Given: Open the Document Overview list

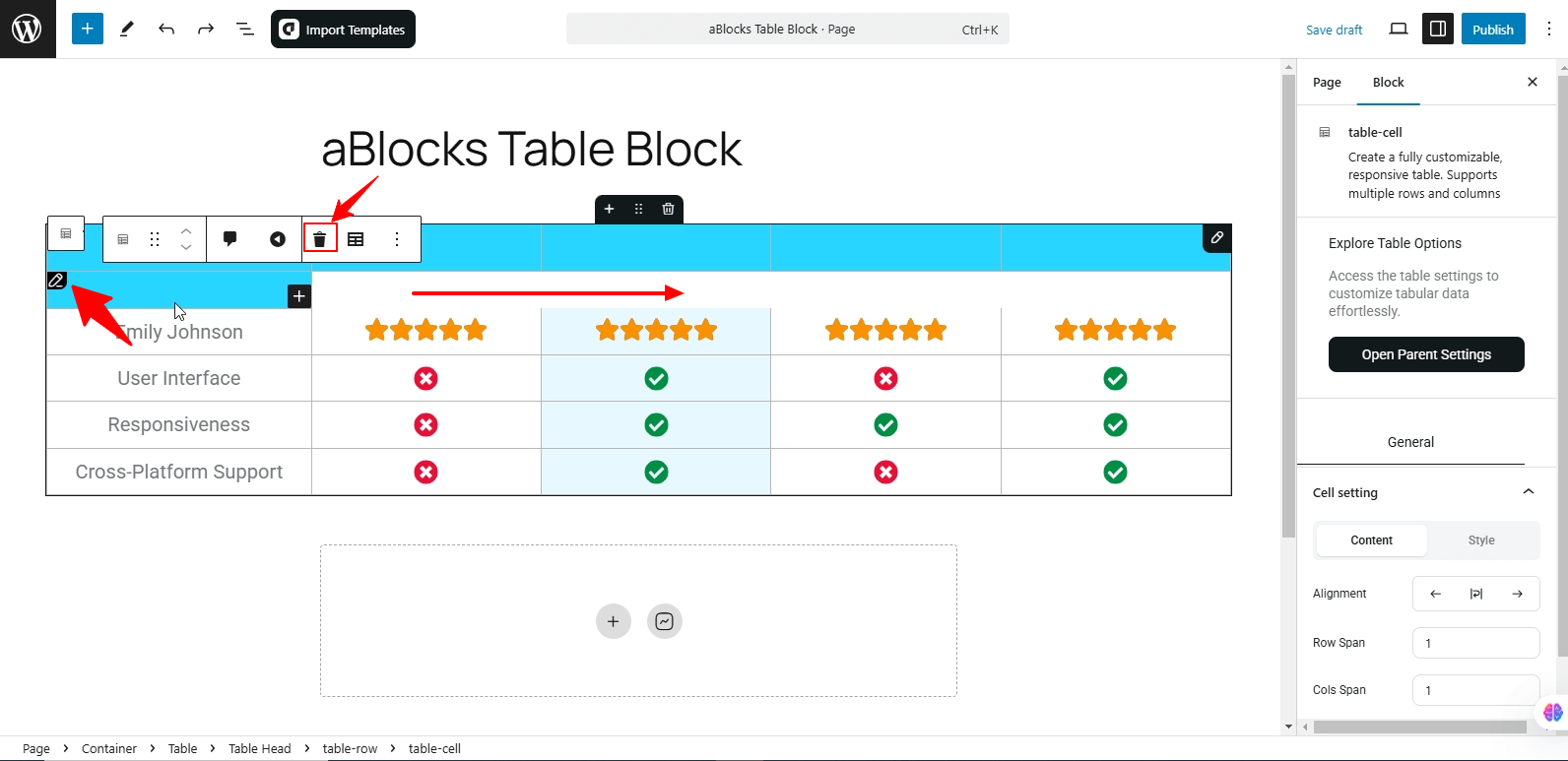Looking at the screenshot, I should point(245,30).
